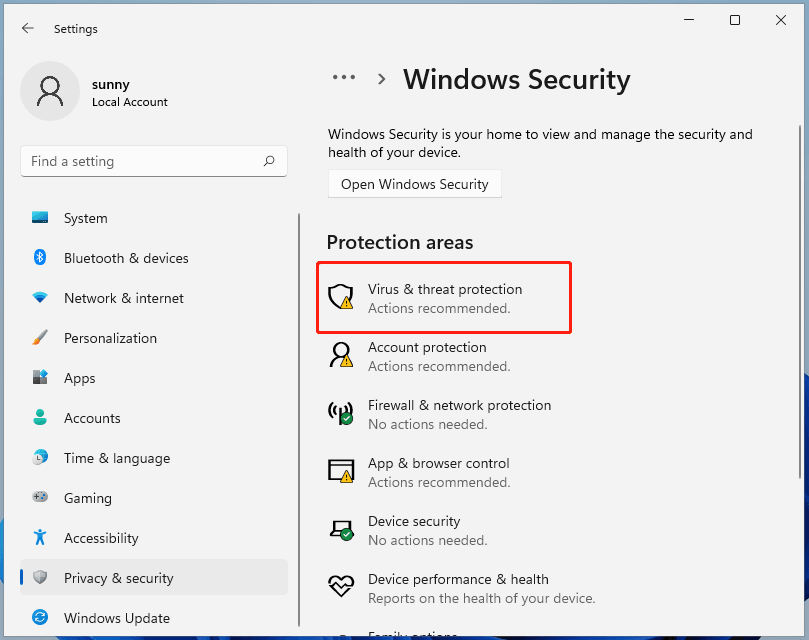Open the System settings category
Screen dimensions: 809x640
point(85,218)
